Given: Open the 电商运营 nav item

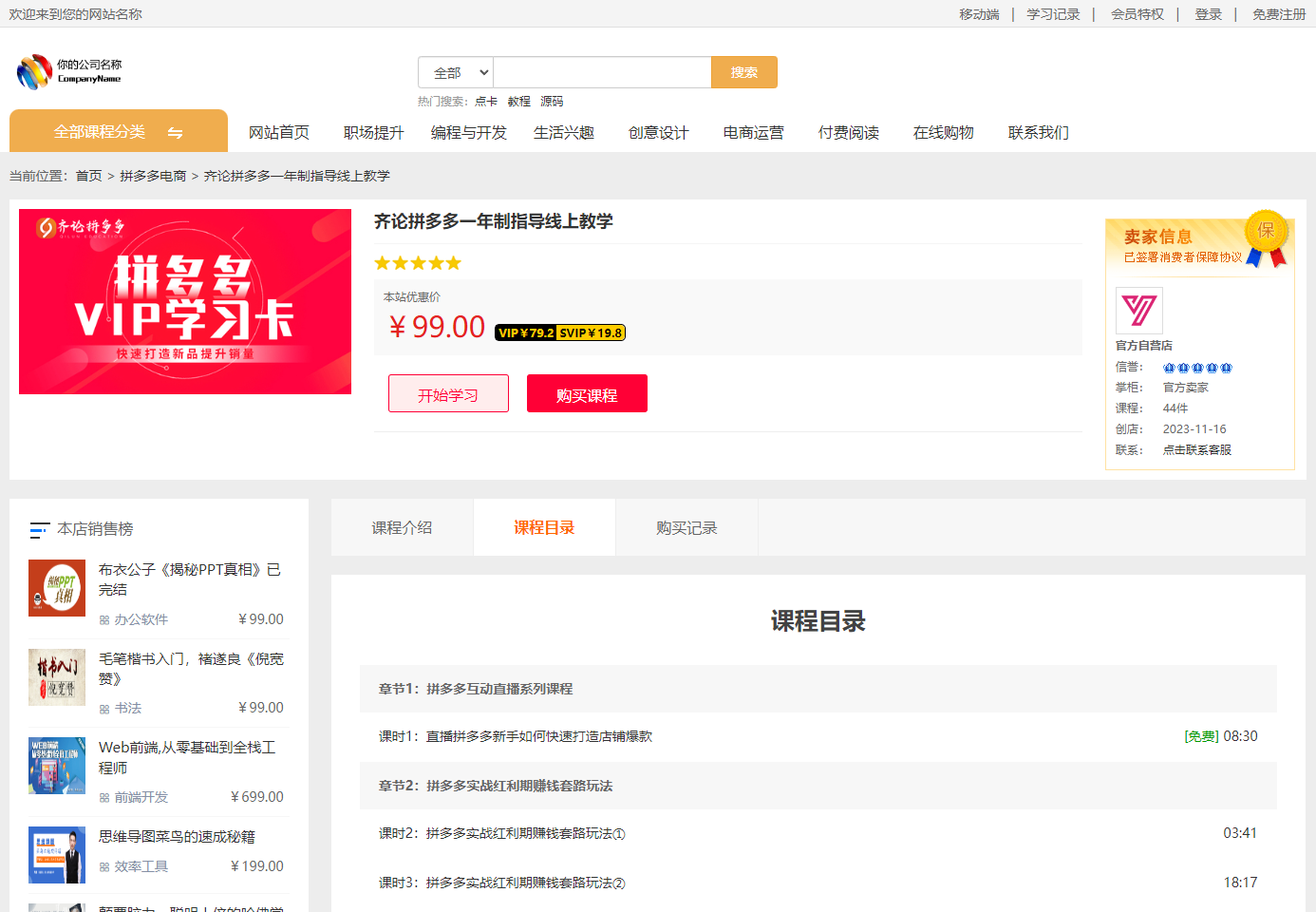Looking at the screenshot, I should tap(754, 132).
